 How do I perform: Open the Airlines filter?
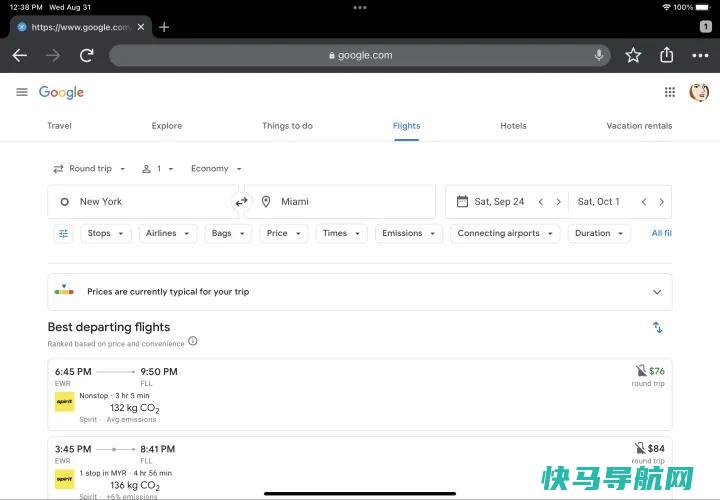click(168, 233)
